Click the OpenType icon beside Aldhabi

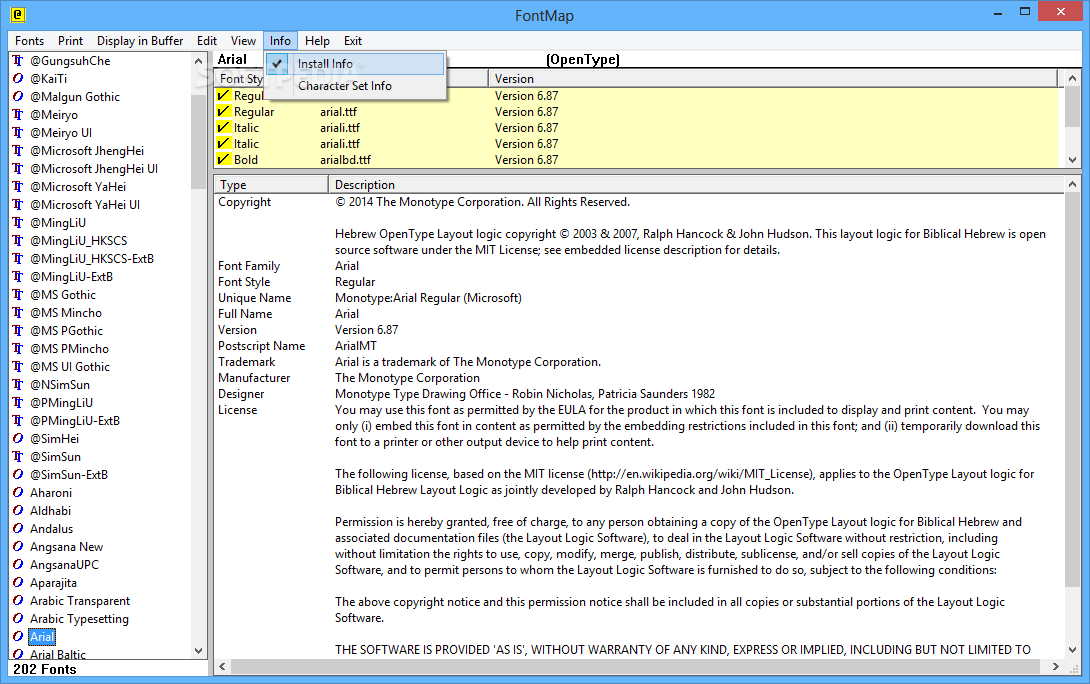point(18,511)
